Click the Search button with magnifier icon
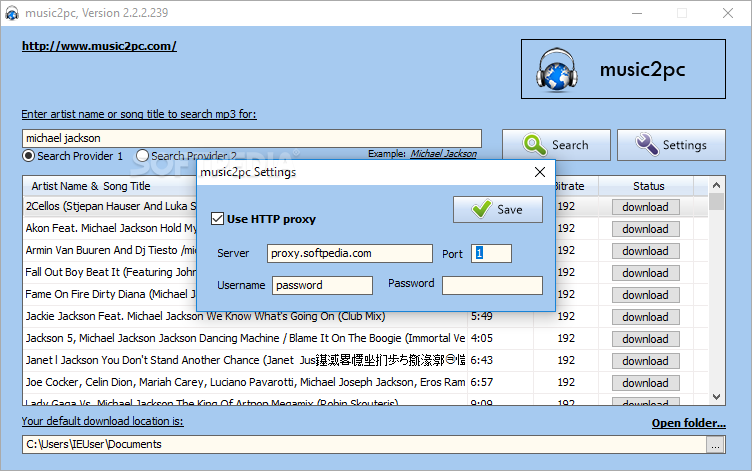 click(556, 145)
